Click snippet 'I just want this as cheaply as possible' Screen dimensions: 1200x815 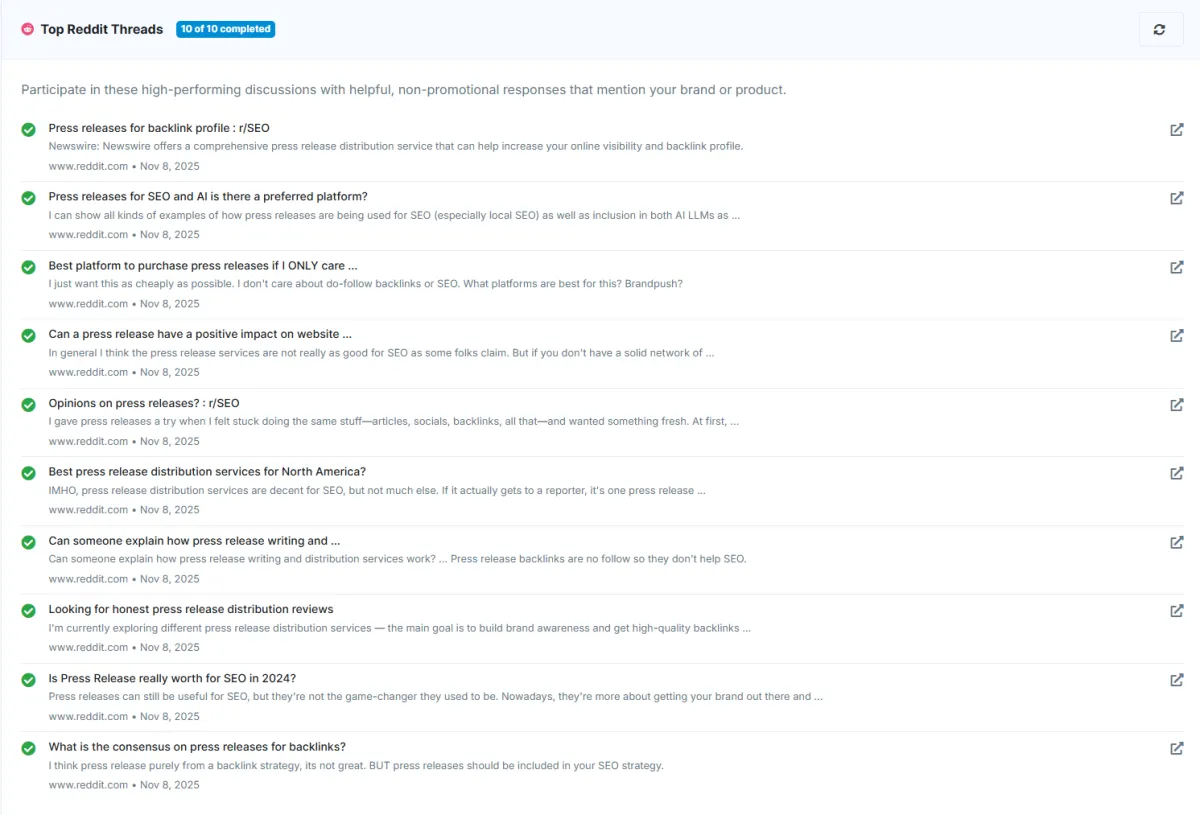[x=366, y=284]
